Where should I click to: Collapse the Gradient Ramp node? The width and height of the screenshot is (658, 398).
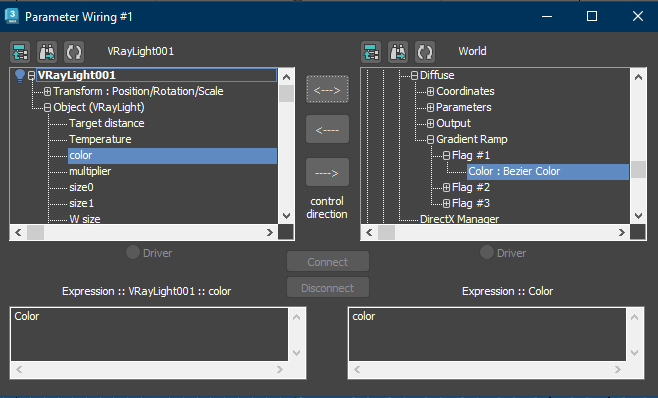click(x=430, y=139)
